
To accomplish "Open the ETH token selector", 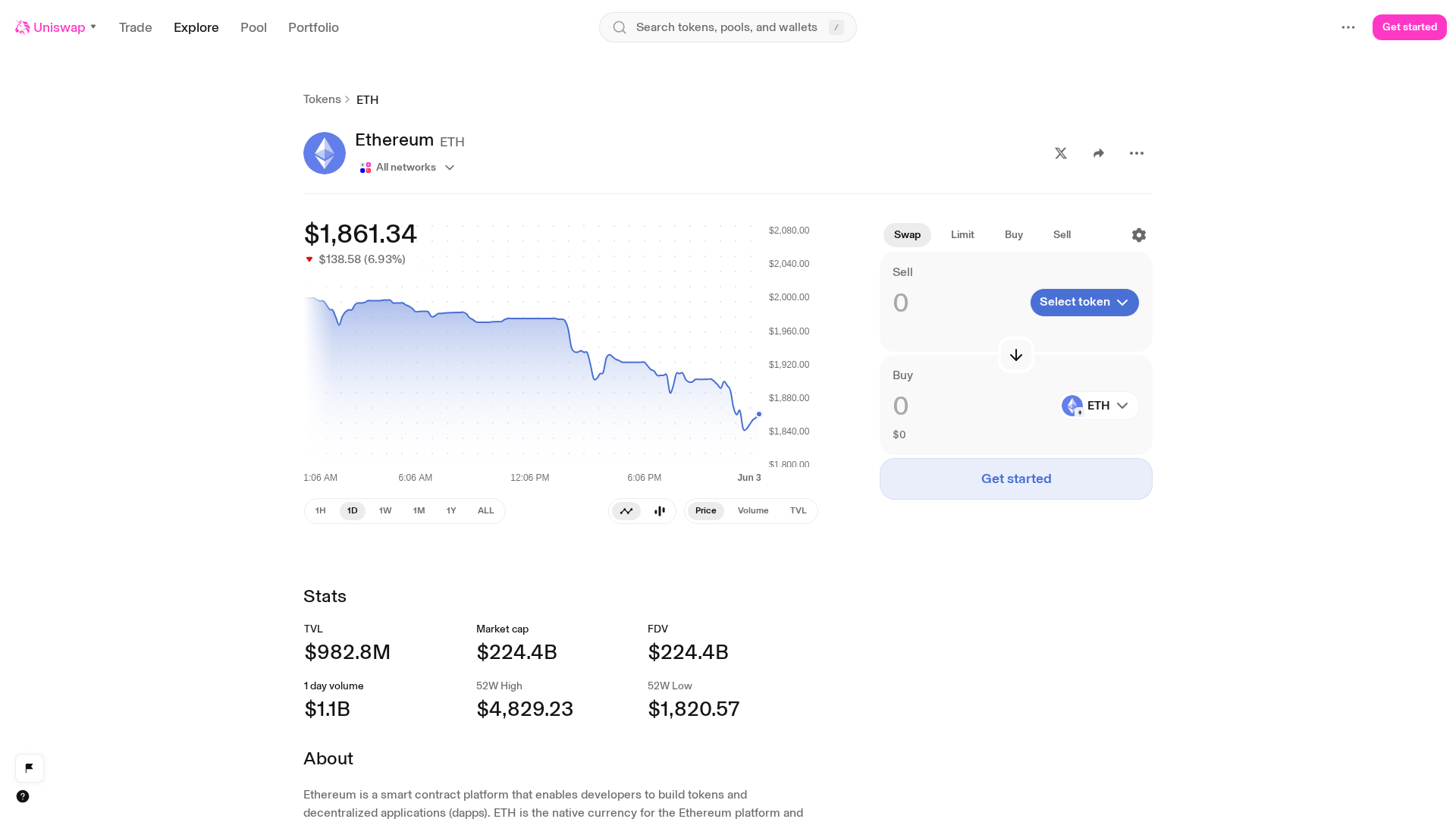I will (1099, 406).
